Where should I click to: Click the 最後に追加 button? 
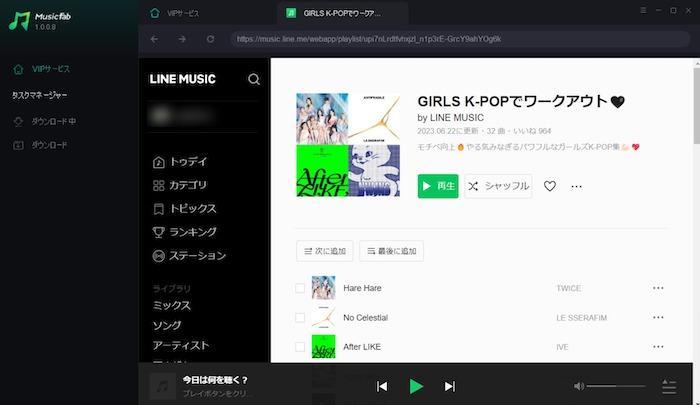[392, 251]
